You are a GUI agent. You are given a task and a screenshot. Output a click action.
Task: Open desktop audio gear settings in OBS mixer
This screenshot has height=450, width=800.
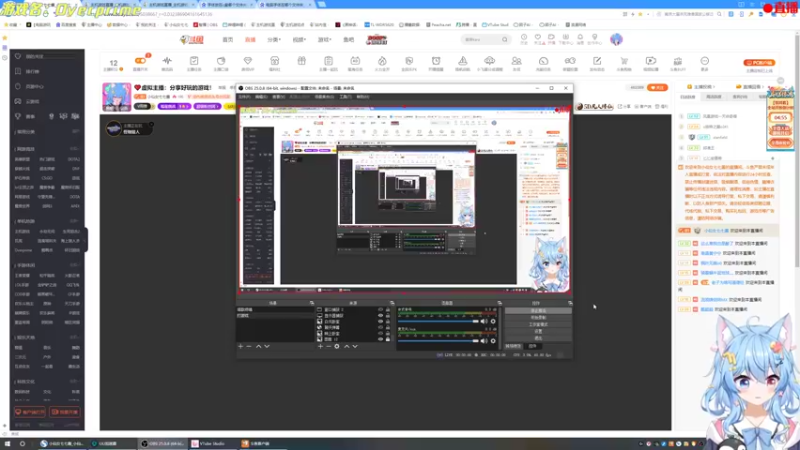[x=493, y=321]
